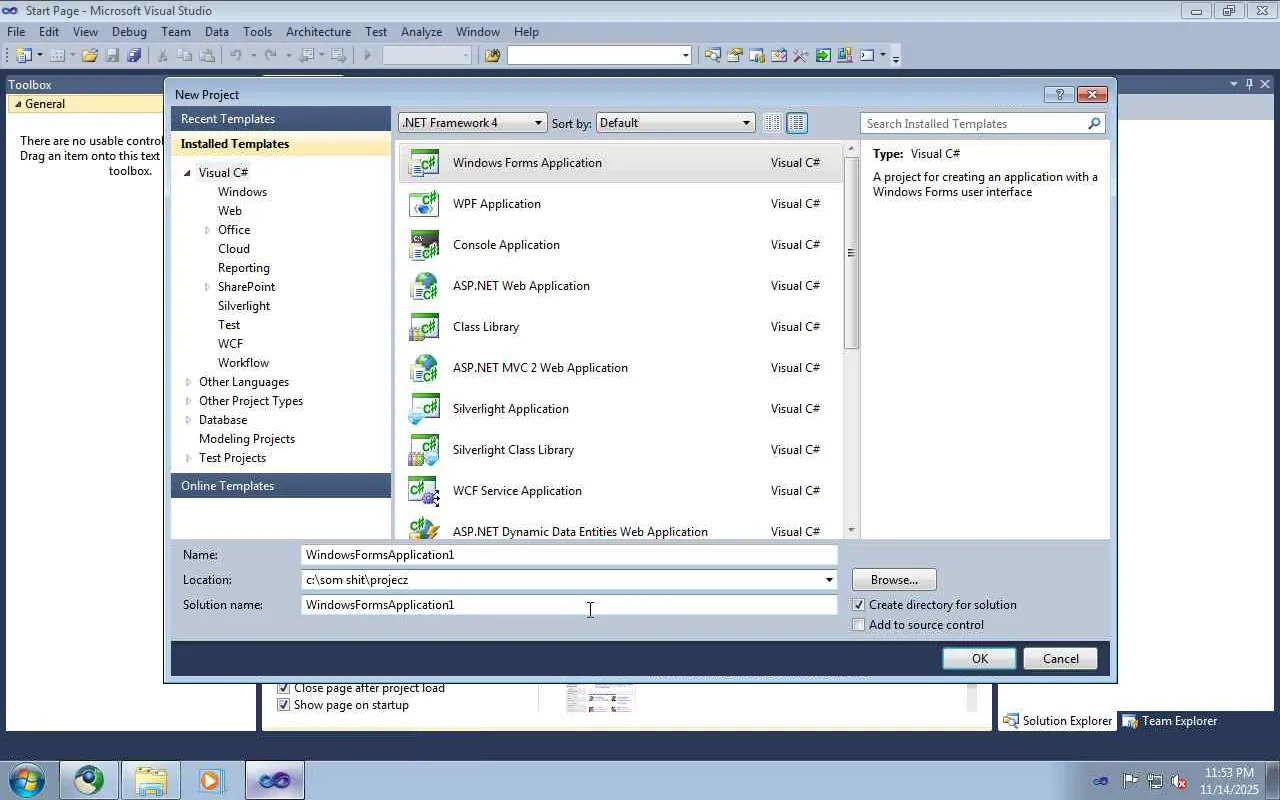This screenshot has height=800, width=1280.
Task: Expand the Database template node
Action: 188,420
